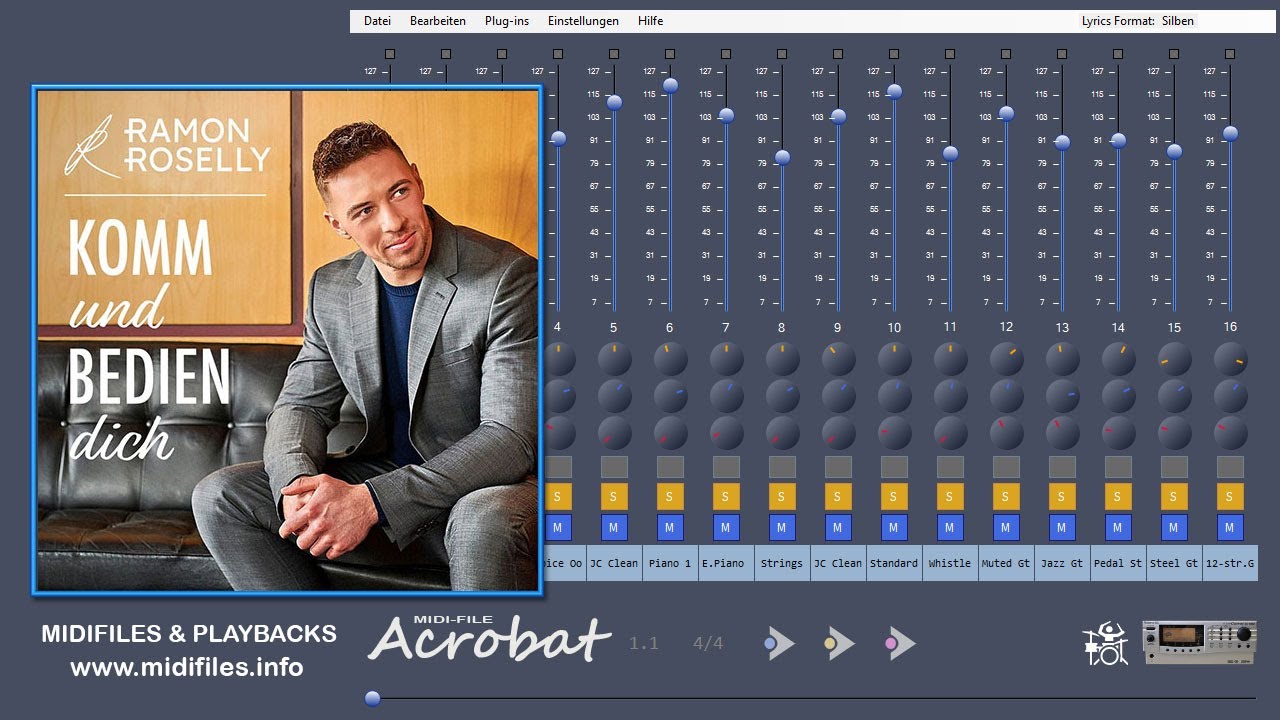1280x720 pixels.
Task: Click the Komm und bedien dich cover
Action: [288, 340]
